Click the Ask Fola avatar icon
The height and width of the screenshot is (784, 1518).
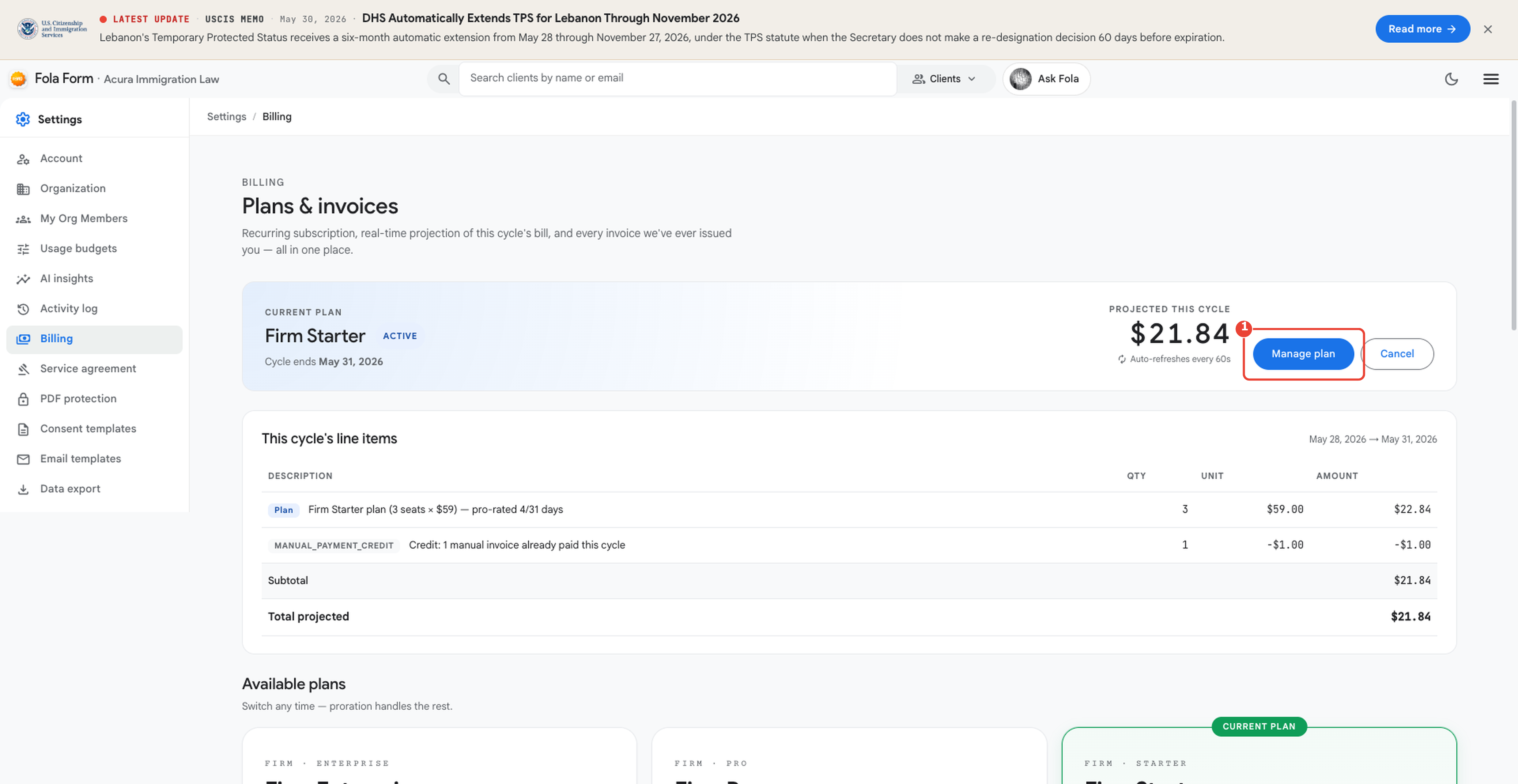pos(1021,79)
